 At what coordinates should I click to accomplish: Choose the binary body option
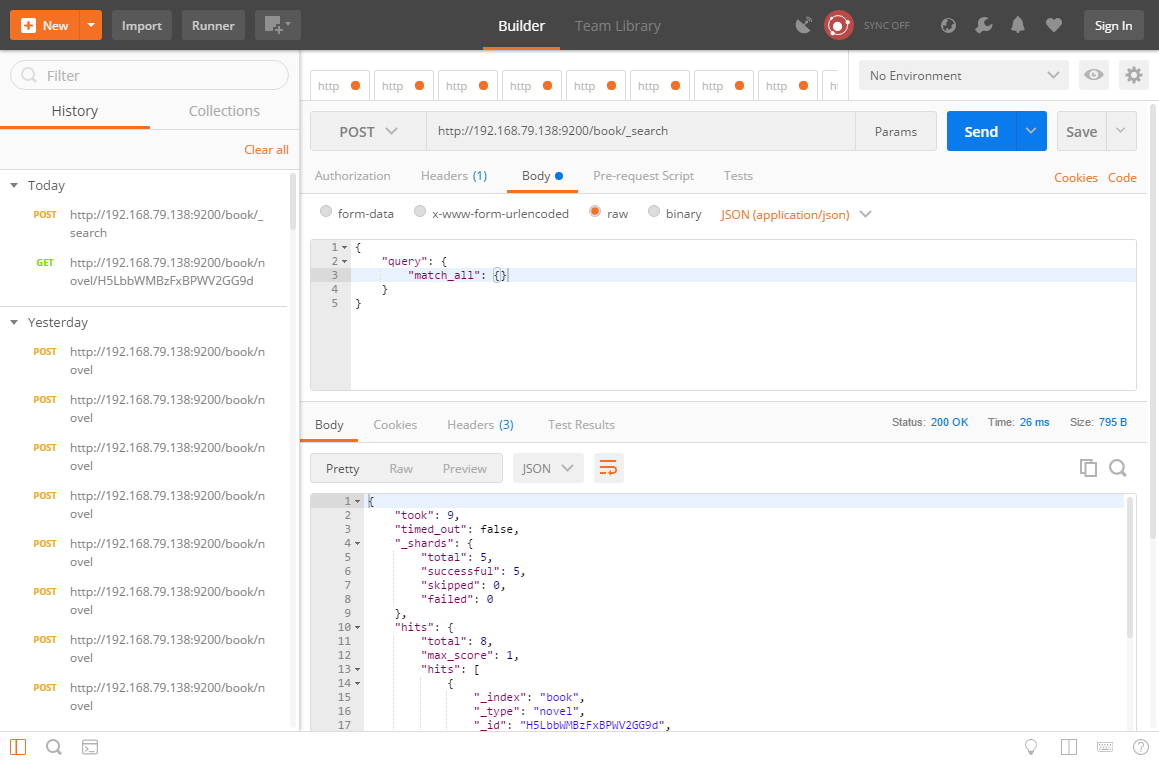coord(654,213)
